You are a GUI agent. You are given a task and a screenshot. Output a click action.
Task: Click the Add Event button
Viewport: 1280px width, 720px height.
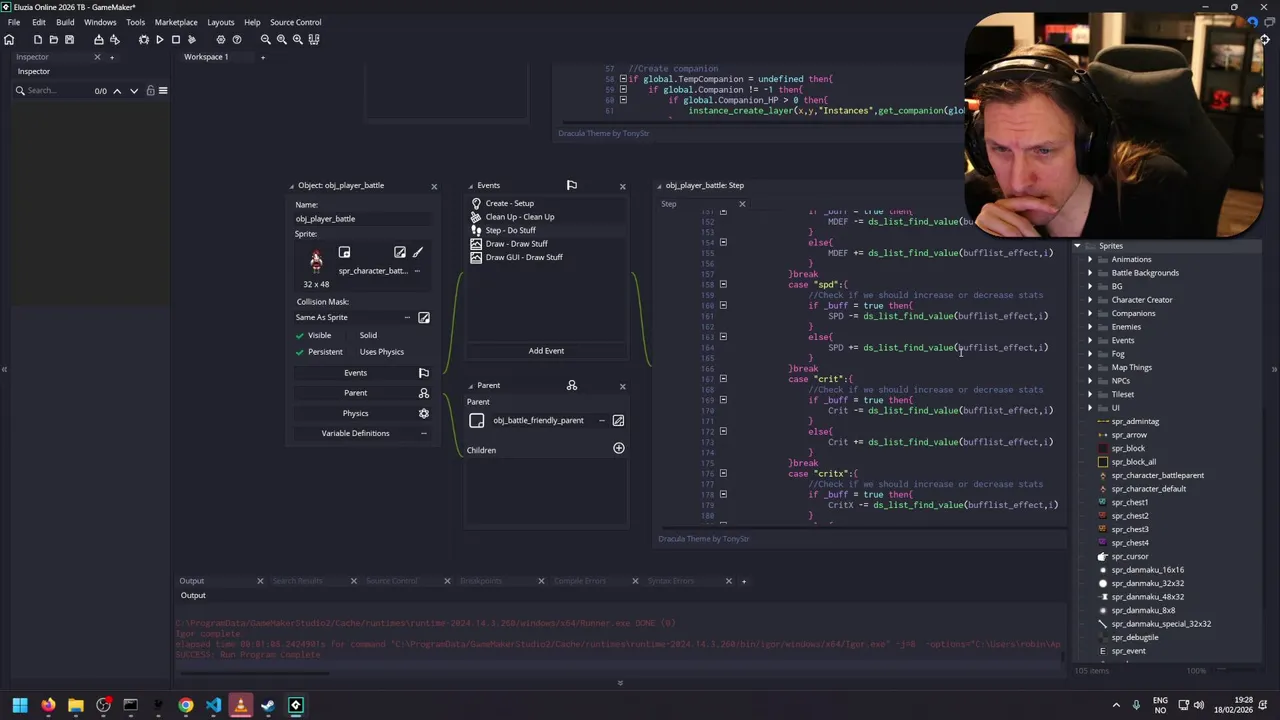(546, 351)
